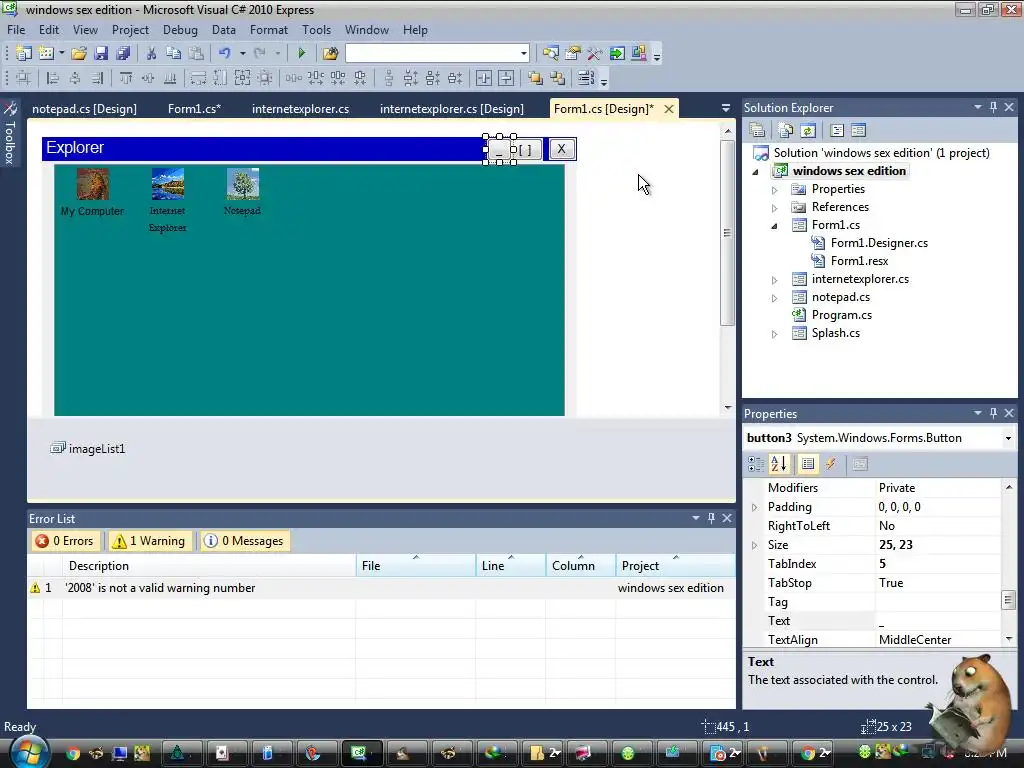Switch to notepad.cs [Design] tab

(84, 109)
